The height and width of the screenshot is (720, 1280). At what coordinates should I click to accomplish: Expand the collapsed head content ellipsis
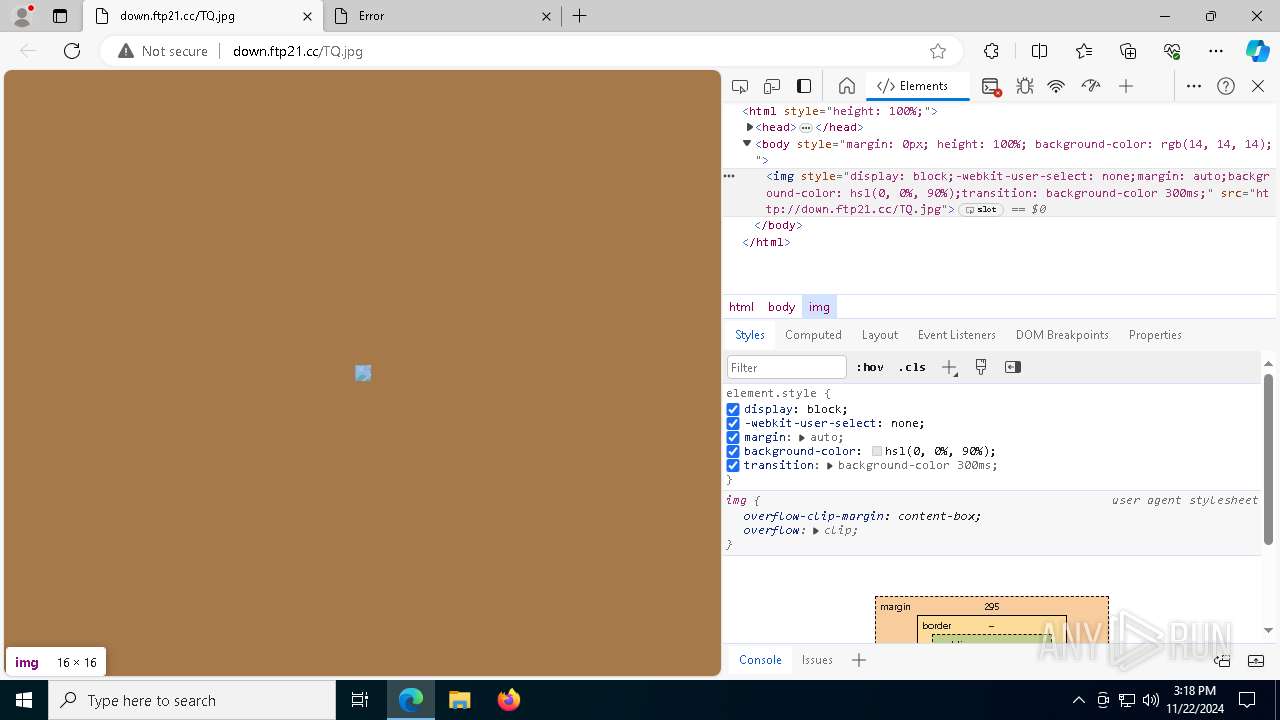point(806,128)
